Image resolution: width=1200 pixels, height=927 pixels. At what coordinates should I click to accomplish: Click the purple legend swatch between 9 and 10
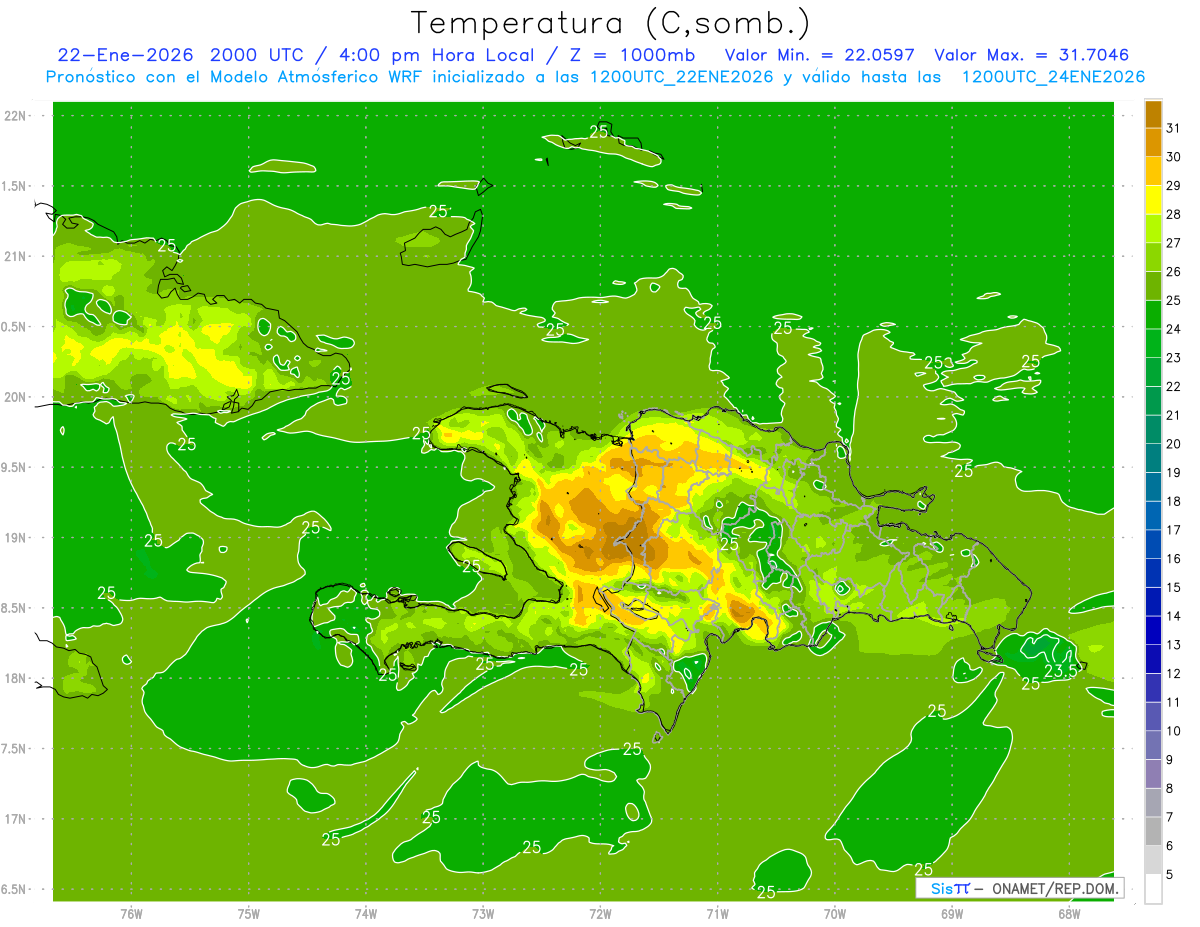click(1153, 745)
